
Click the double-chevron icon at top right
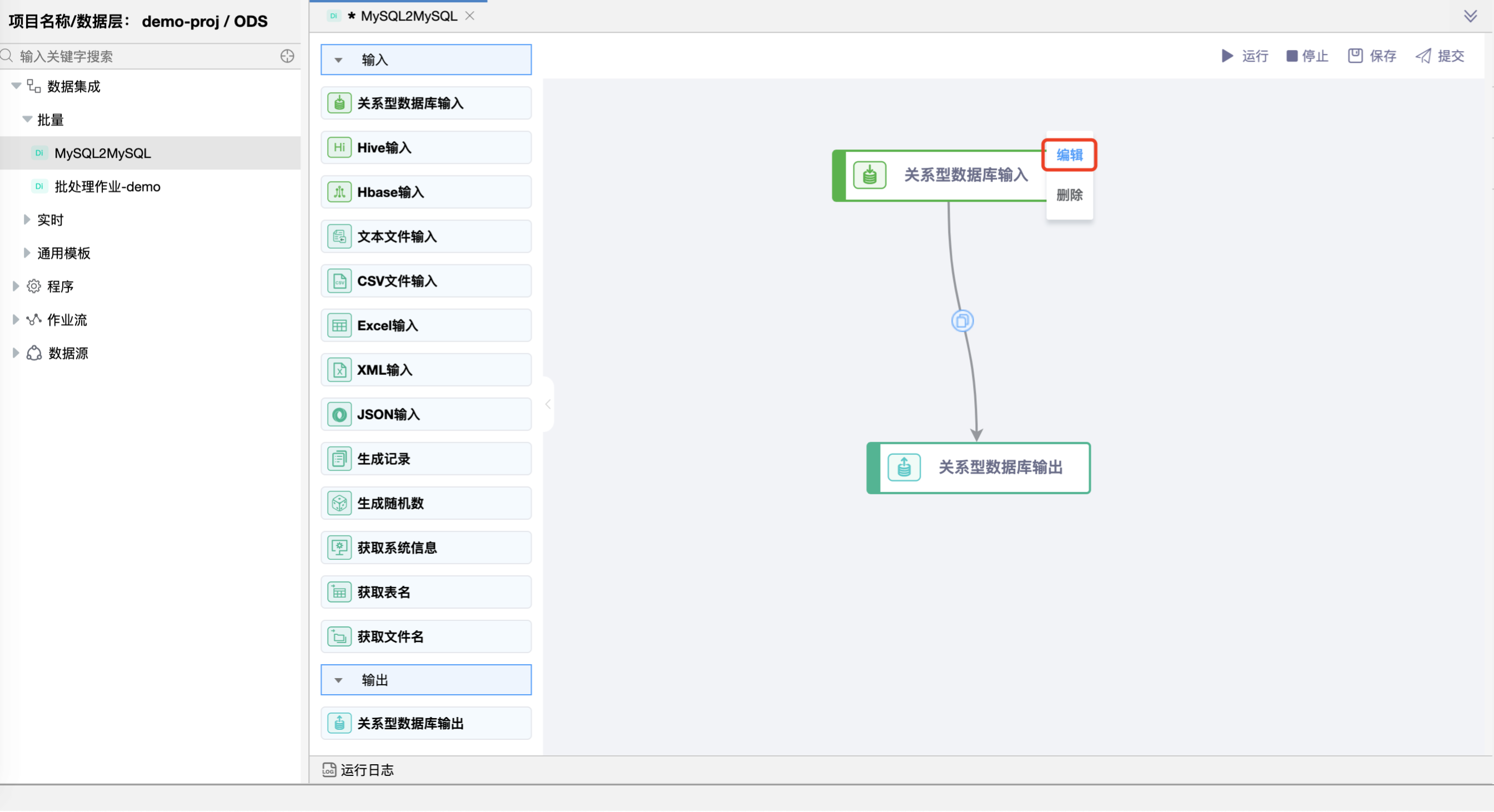pos(1470,16)
